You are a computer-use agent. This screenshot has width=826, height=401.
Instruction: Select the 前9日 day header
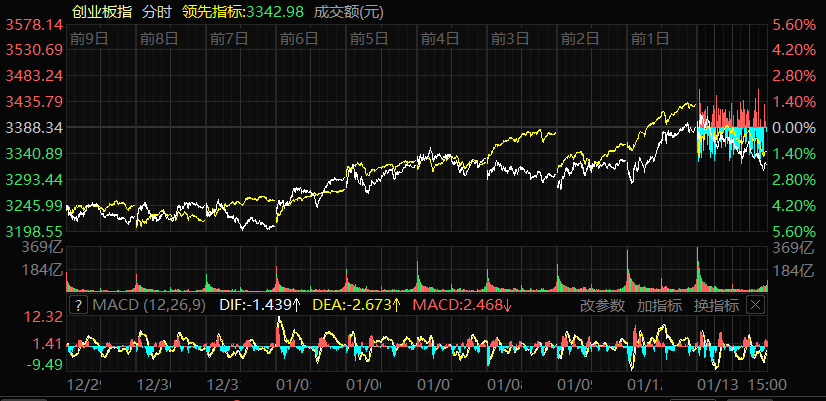coord(90,39)
